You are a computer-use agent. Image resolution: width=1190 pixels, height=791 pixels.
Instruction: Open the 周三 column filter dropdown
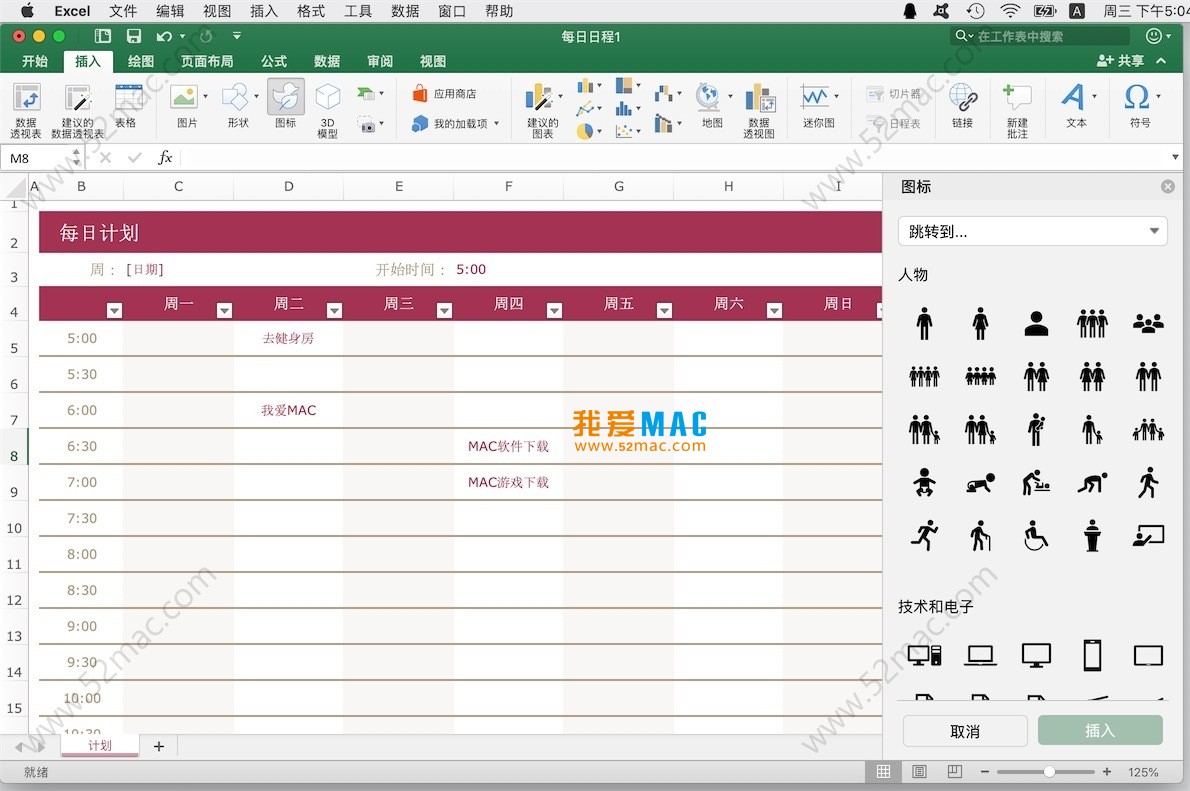coord(445,310)
